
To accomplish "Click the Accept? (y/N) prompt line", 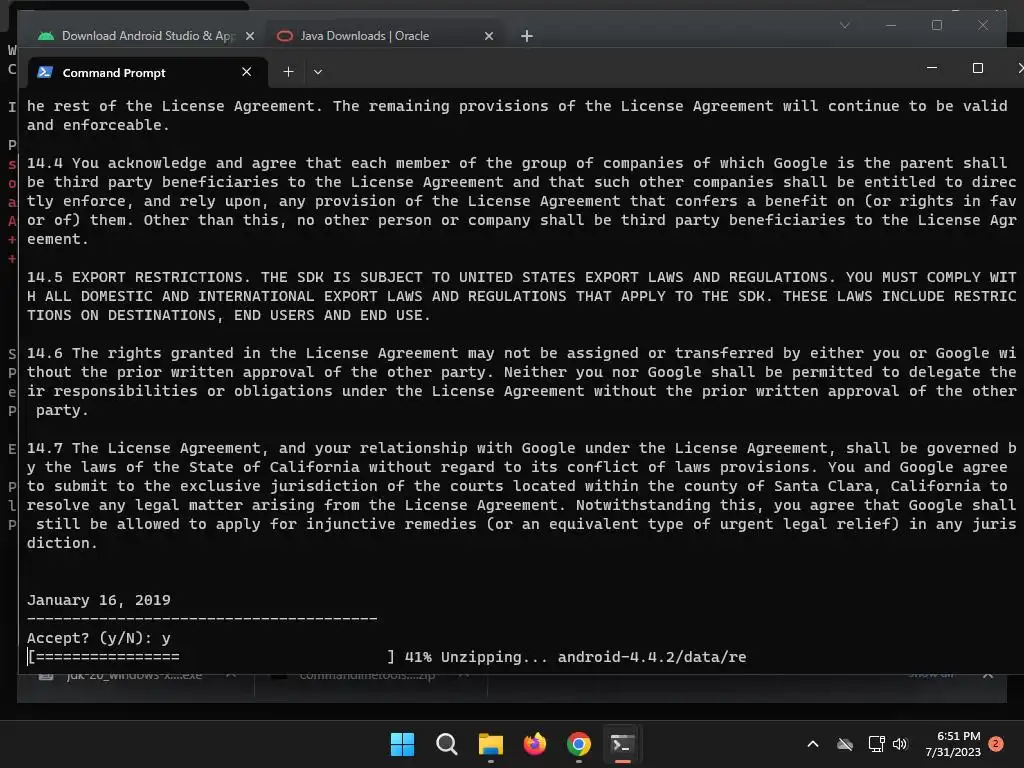I will 99,638.
